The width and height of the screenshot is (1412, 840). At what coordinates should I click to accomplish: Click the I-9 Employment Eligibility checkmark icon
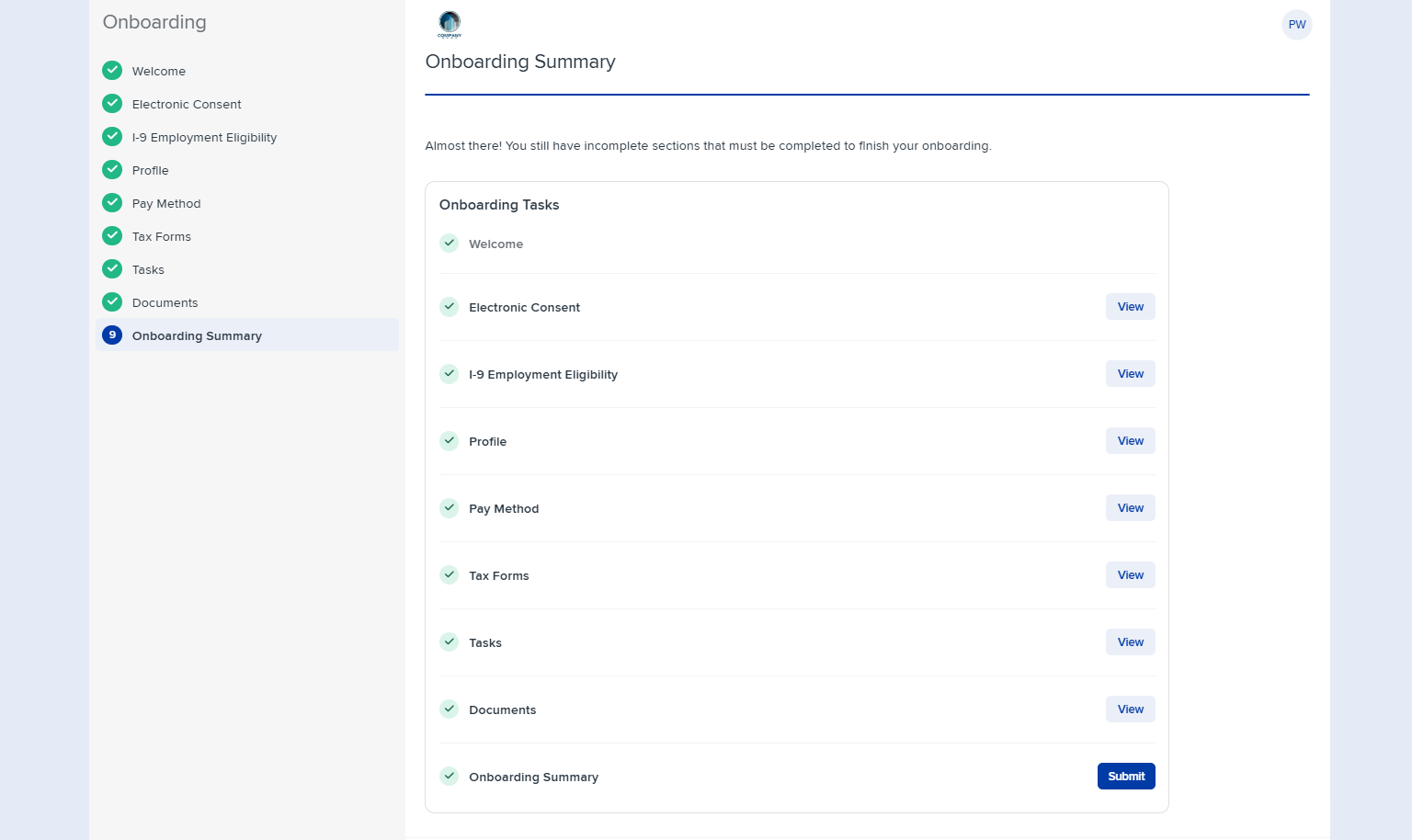point(112,136)
